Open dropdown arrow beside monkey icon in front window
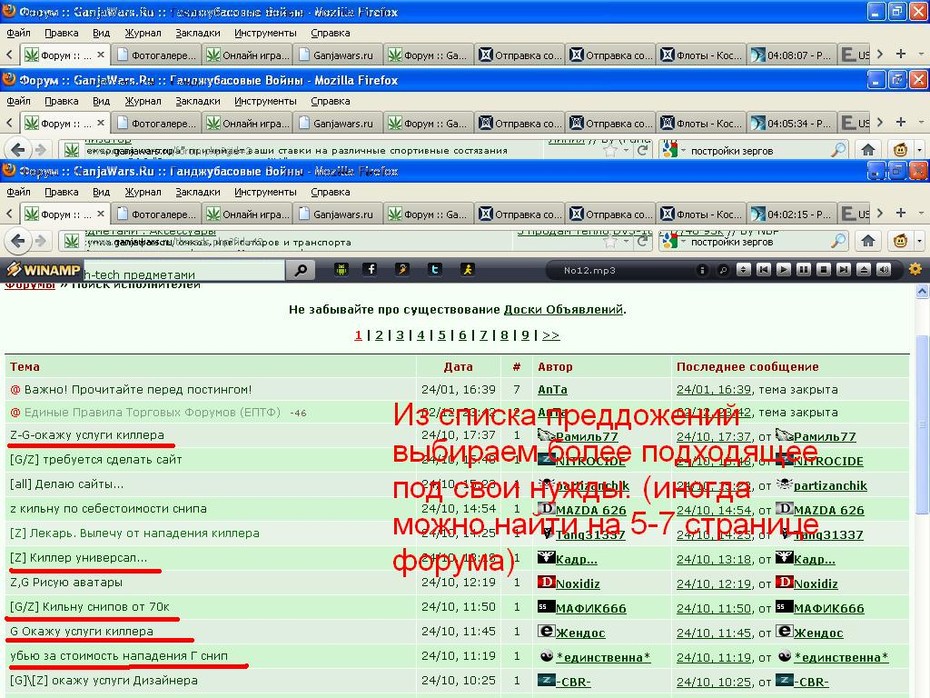Image resolution: width=930 pixels, height=698 pixels. (x=919, y=241)
